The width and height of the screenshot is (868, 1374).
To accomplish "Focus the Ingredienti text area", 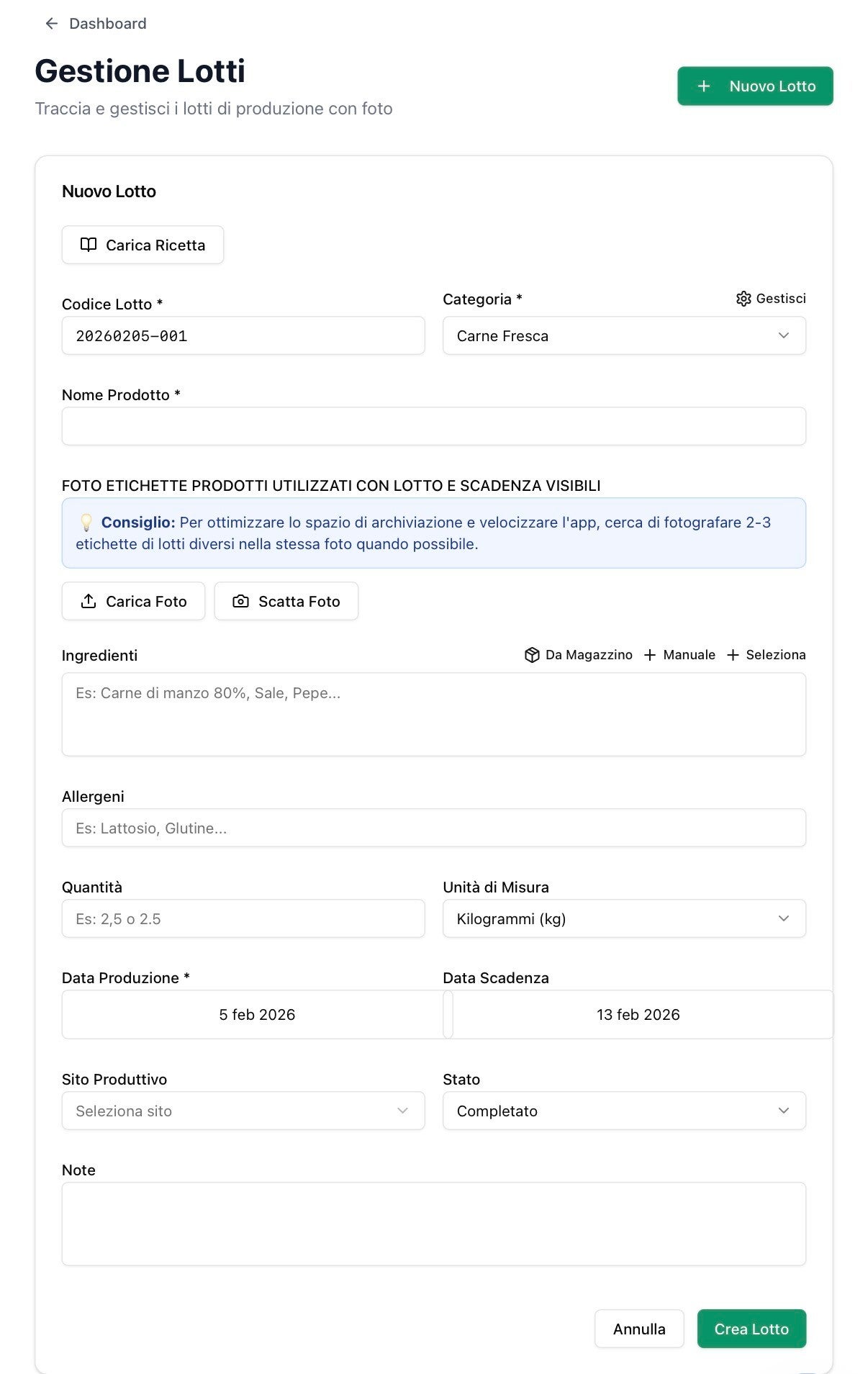I will (433, 714).
